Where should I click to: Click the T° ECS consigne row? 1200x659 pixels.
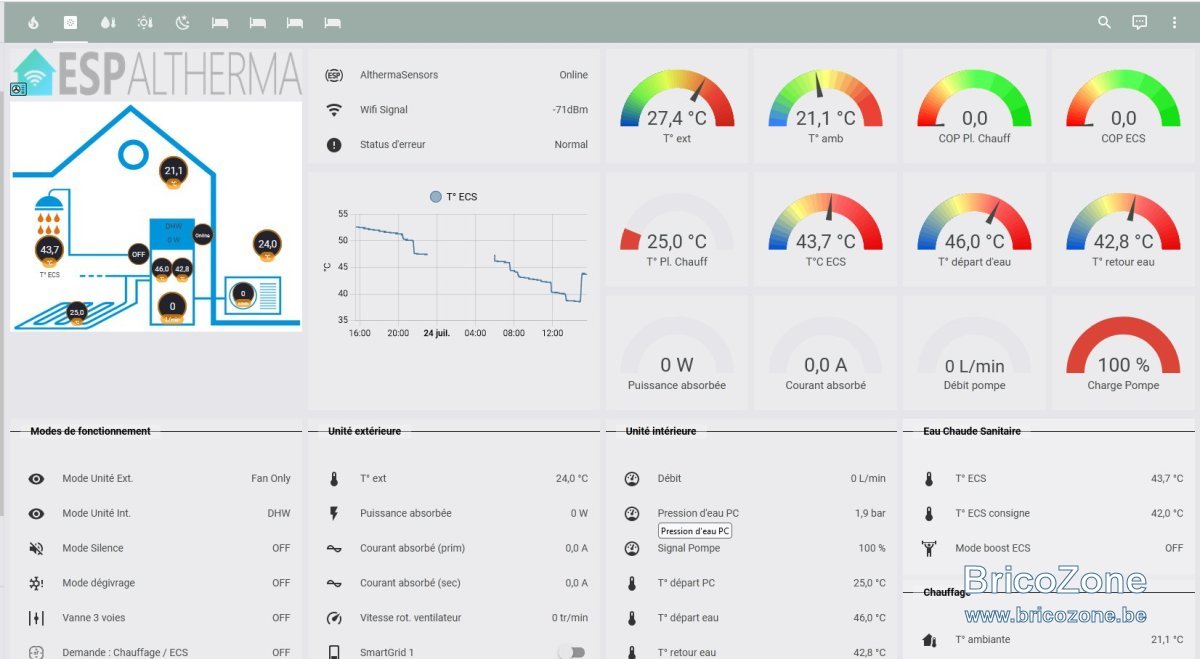tap(1049, 514)
